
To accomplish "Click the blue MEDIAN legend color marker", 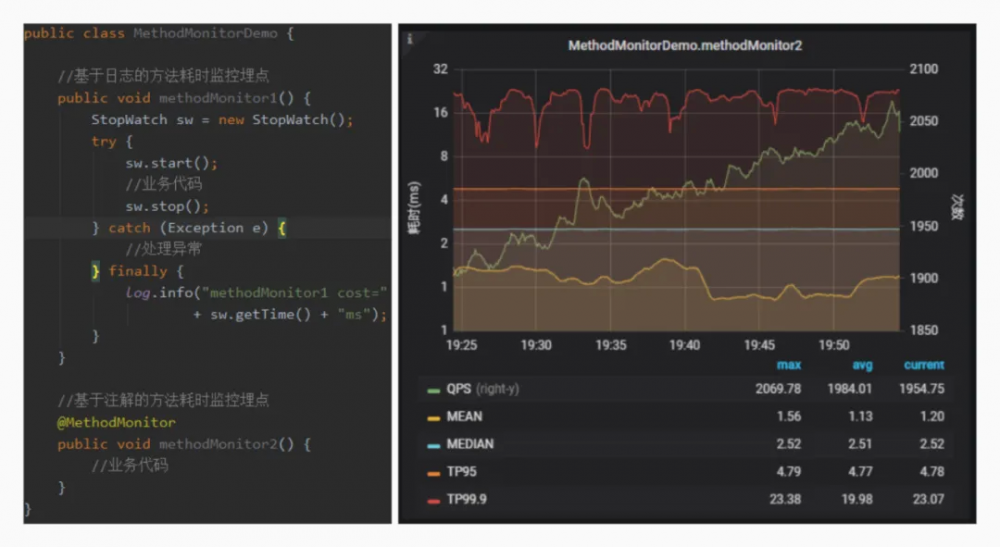I will point(433,444).
